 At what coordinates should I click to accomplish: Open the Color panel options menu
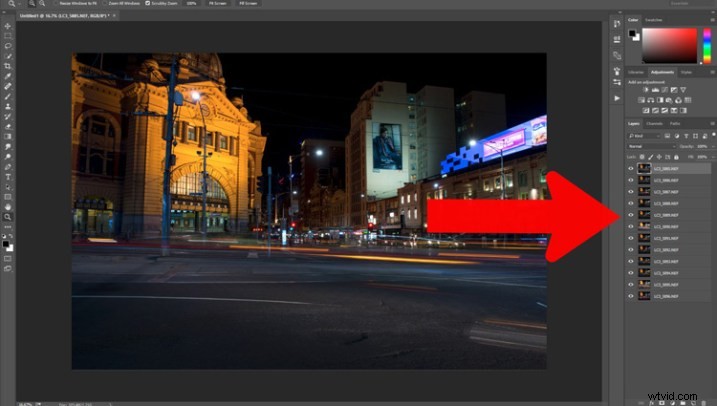(712, 20)
